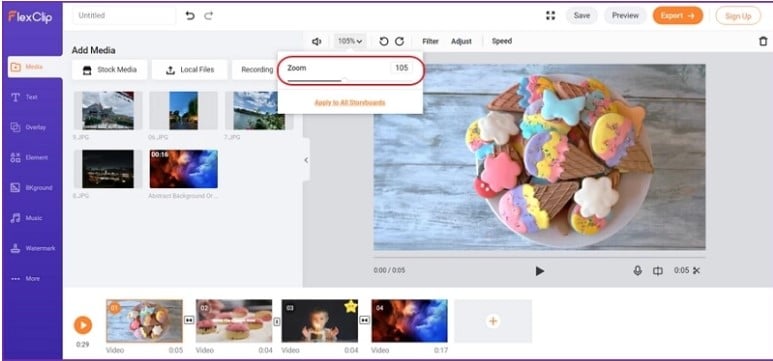
Task: Open the 105% zoom dropdown
Action: [350, 41]
